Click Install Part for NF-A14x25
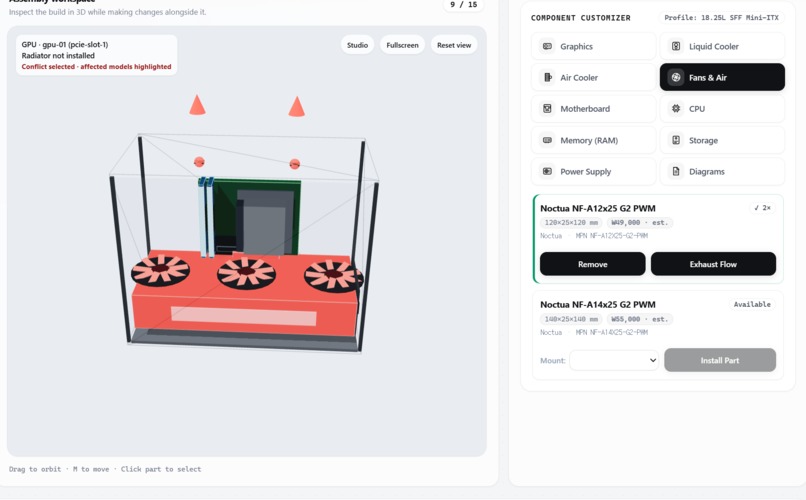This screenshot has width=806, height=500. click(x=720, y=360)
